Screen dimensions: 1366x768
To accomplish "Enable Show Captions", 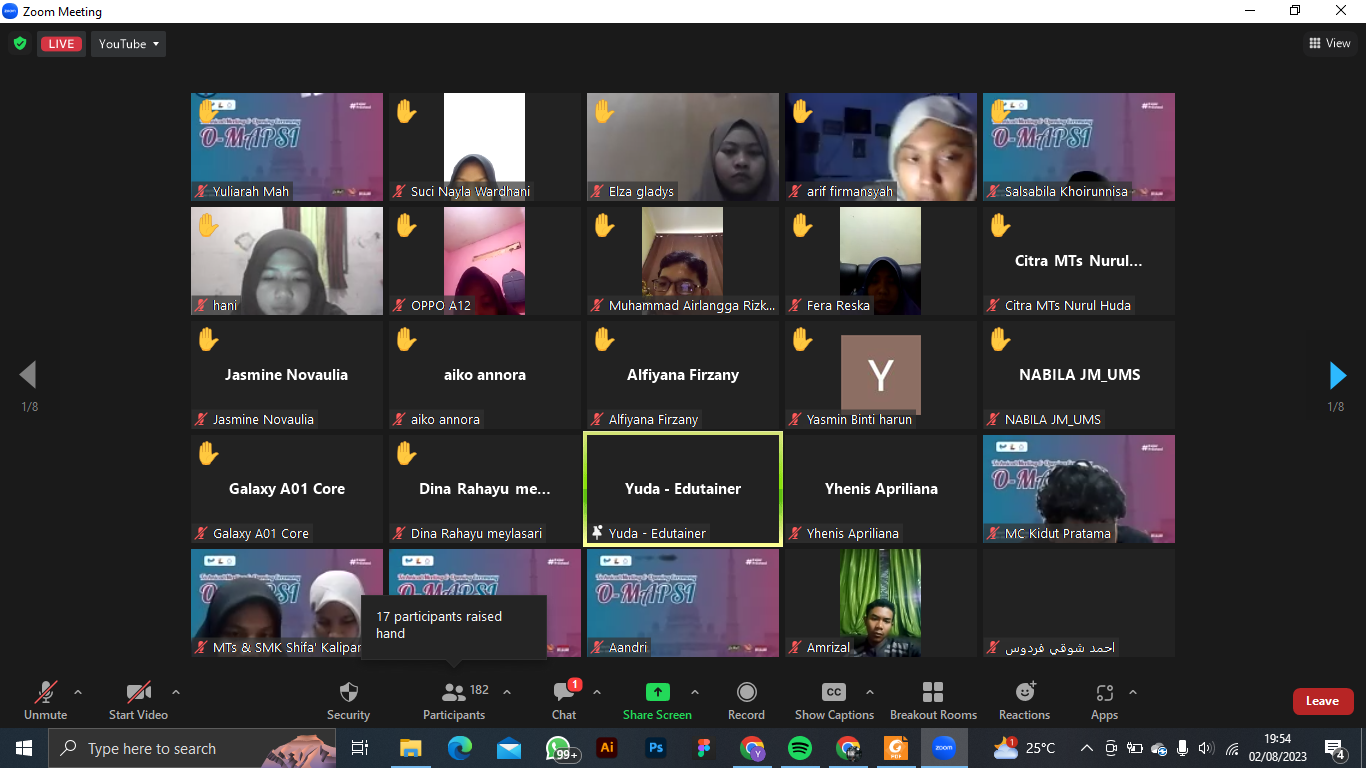I will [x=833, y=700].
